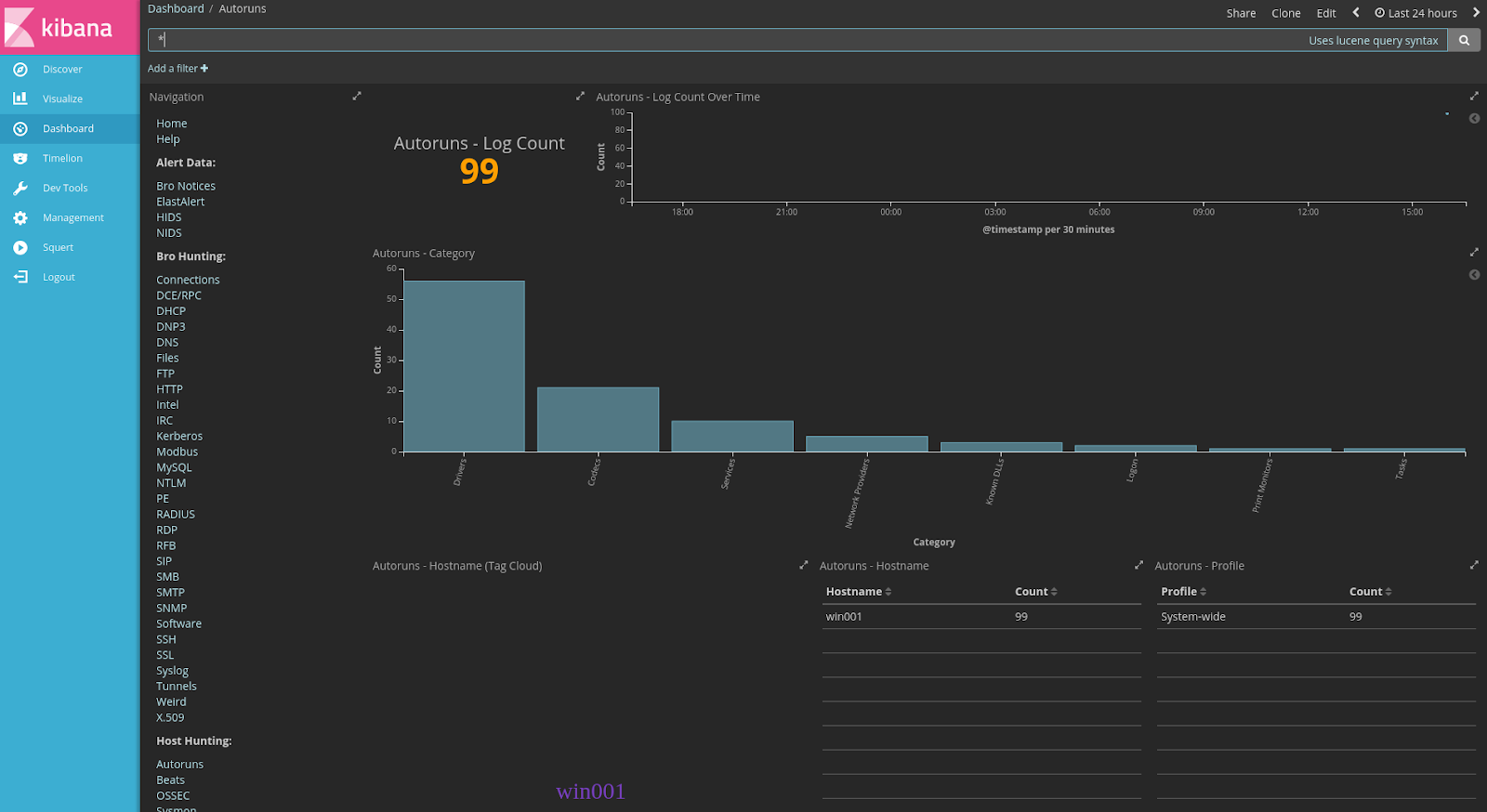This screenshot has height=812, width=1487.
Task: Click the win001 hostname table cell
Action: (x=844, y=617)
